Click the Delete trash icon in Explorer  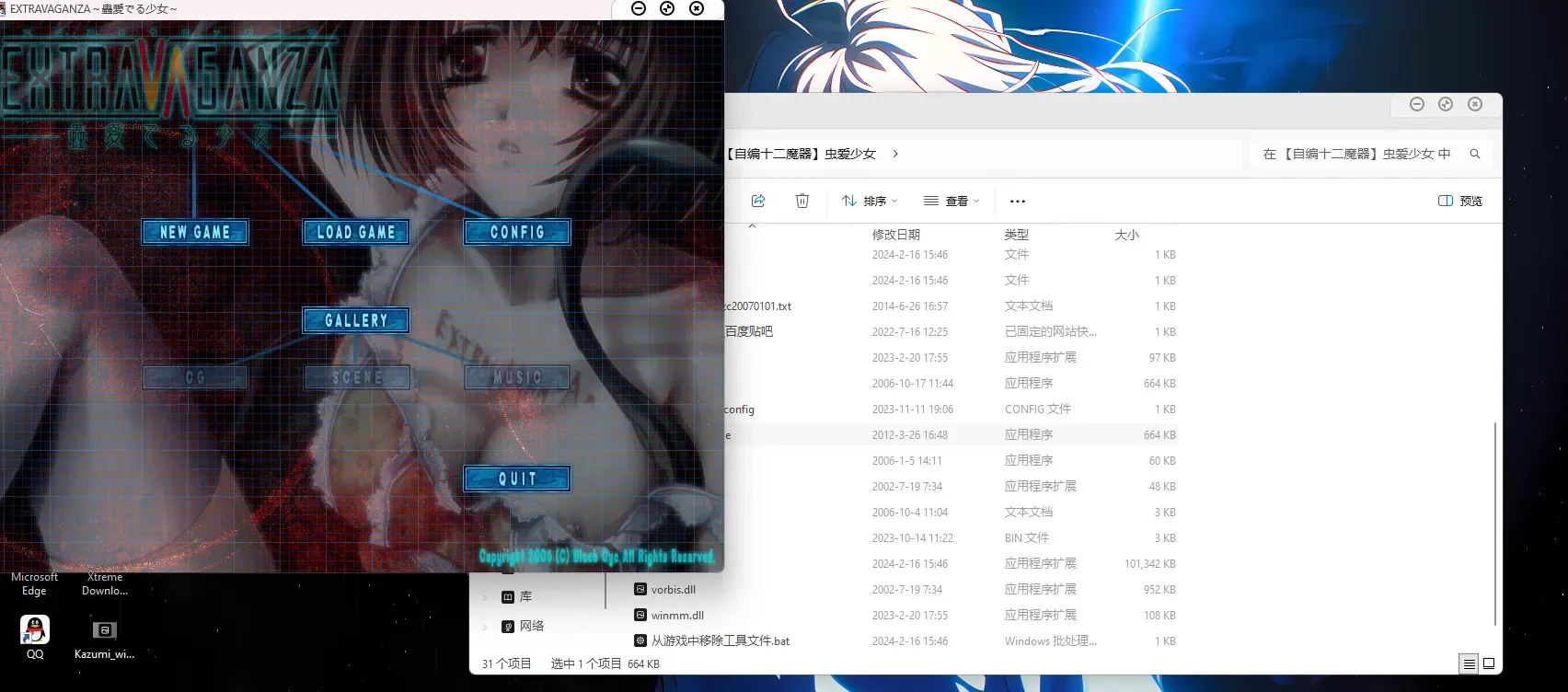tap(802, 201)
